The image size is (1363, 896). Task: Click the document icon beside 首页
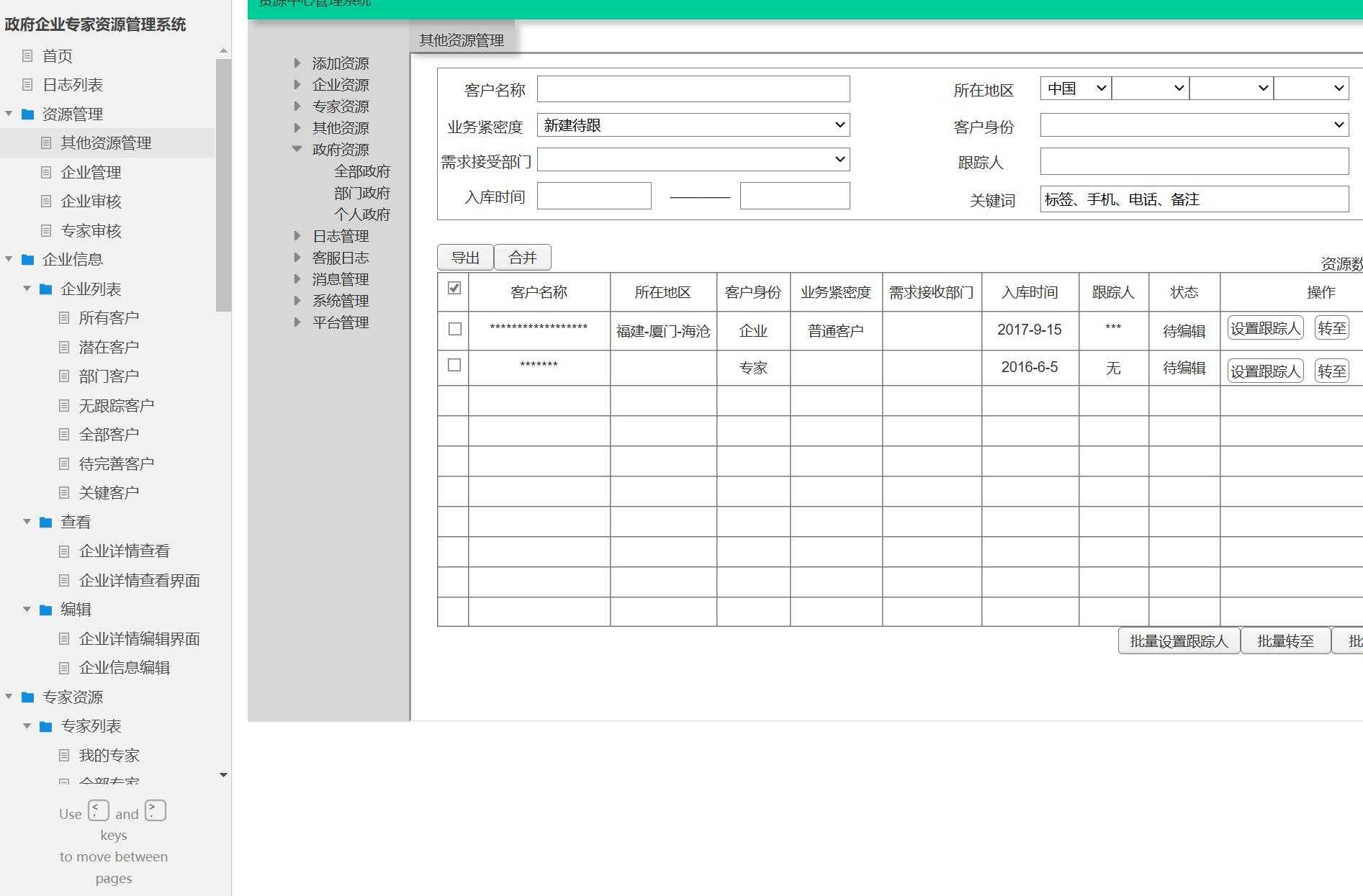27,55
